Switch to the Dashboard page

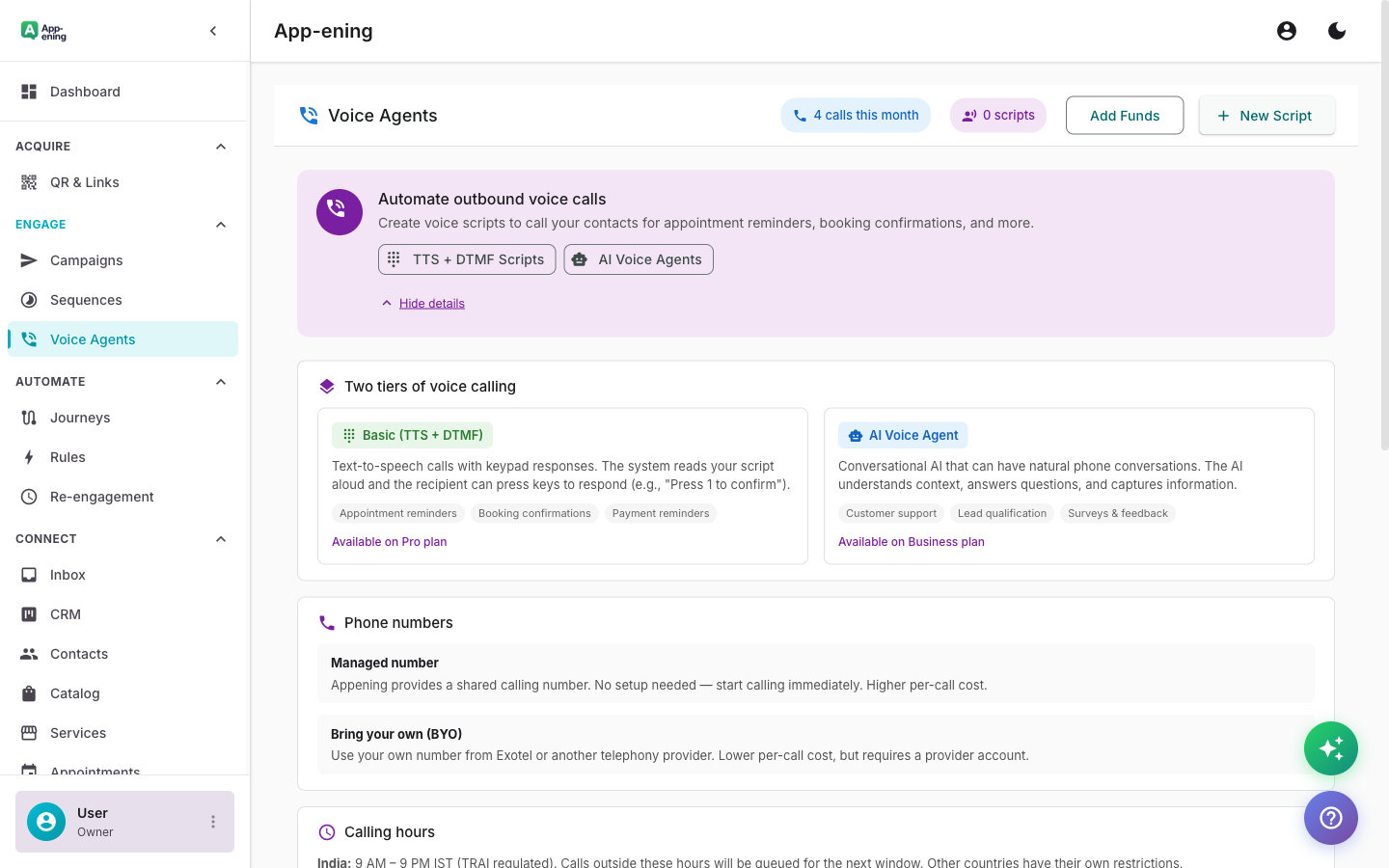click(x=85, y=92)
